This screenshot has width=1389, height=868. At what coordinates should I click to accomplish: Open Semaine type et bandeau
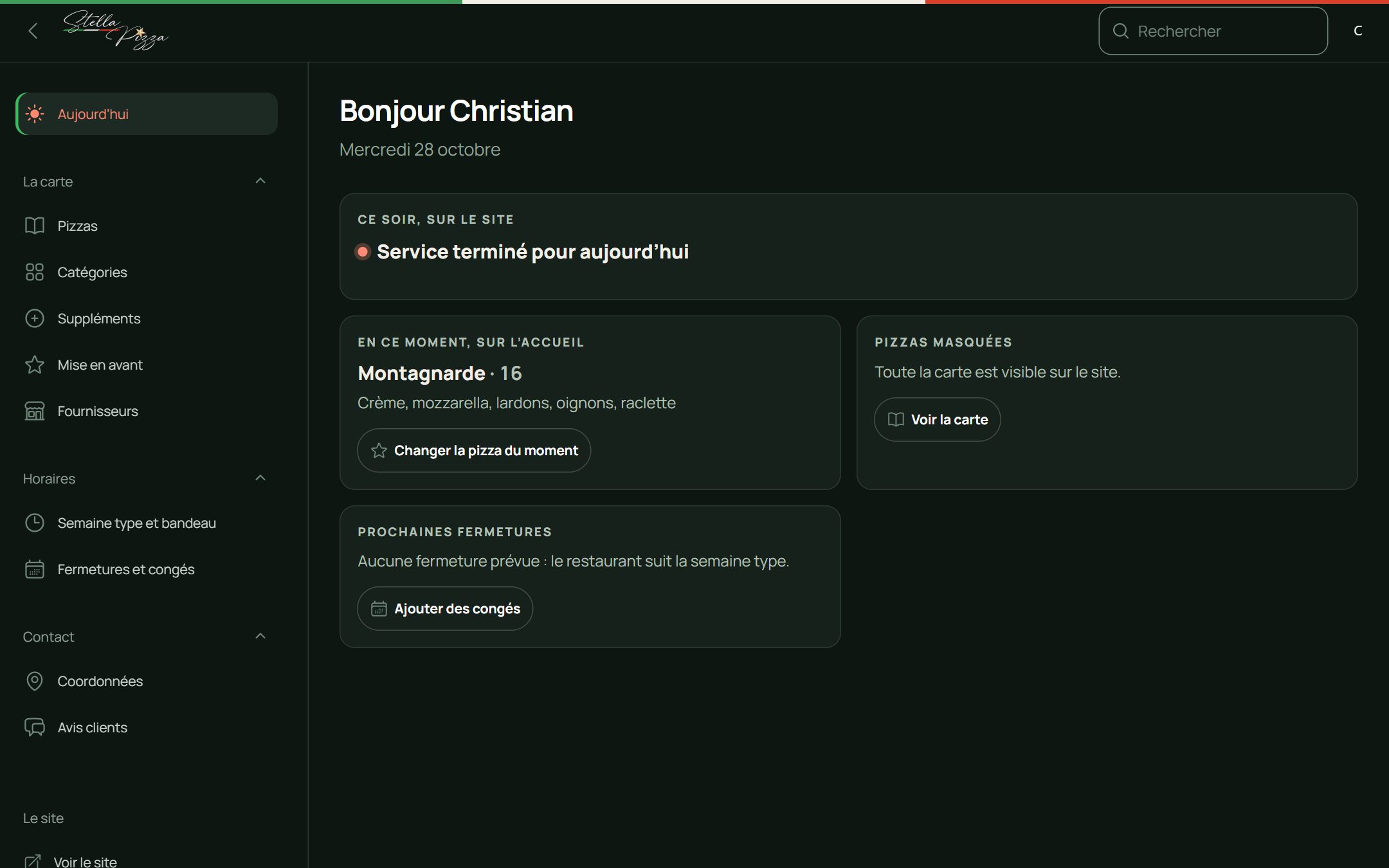pos(147,523)
